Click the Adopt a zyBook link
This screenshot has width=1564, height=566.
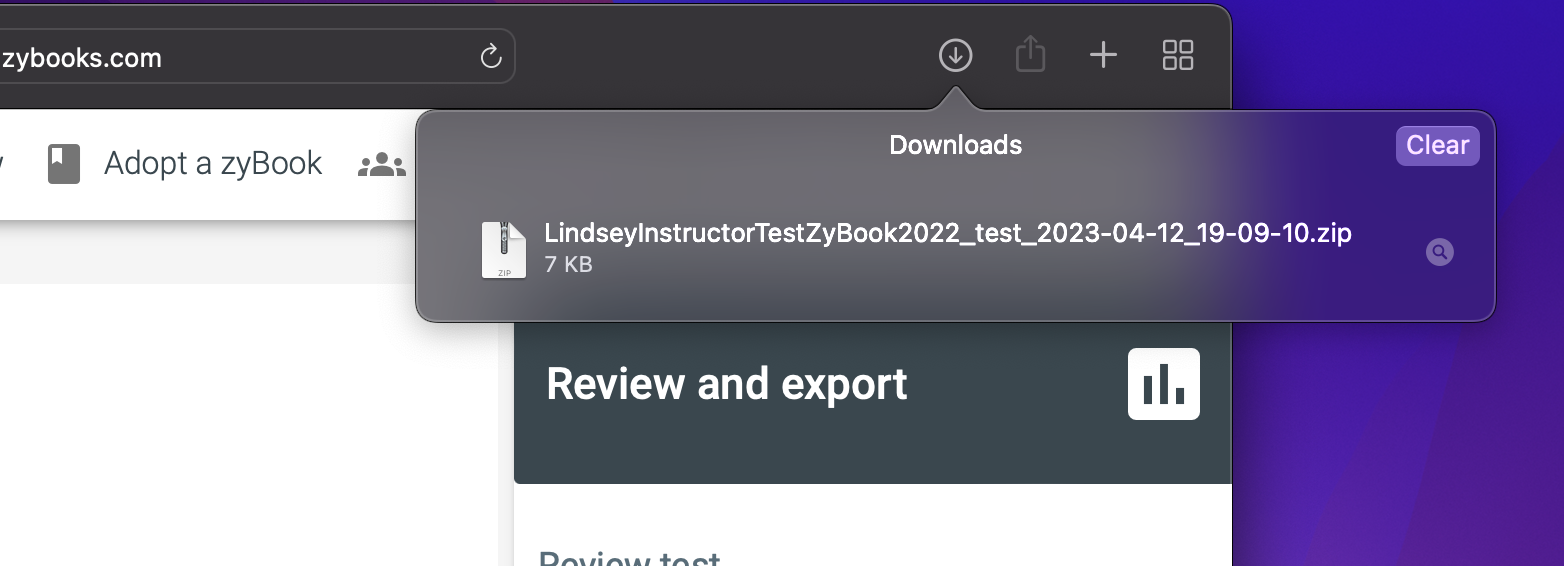click(213, 163)
